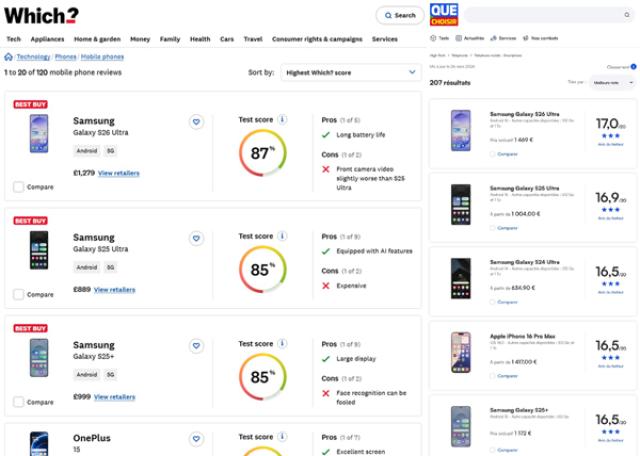Click the 87% test score gauge
Screen dimensions: 640x456
coord(262,154)
